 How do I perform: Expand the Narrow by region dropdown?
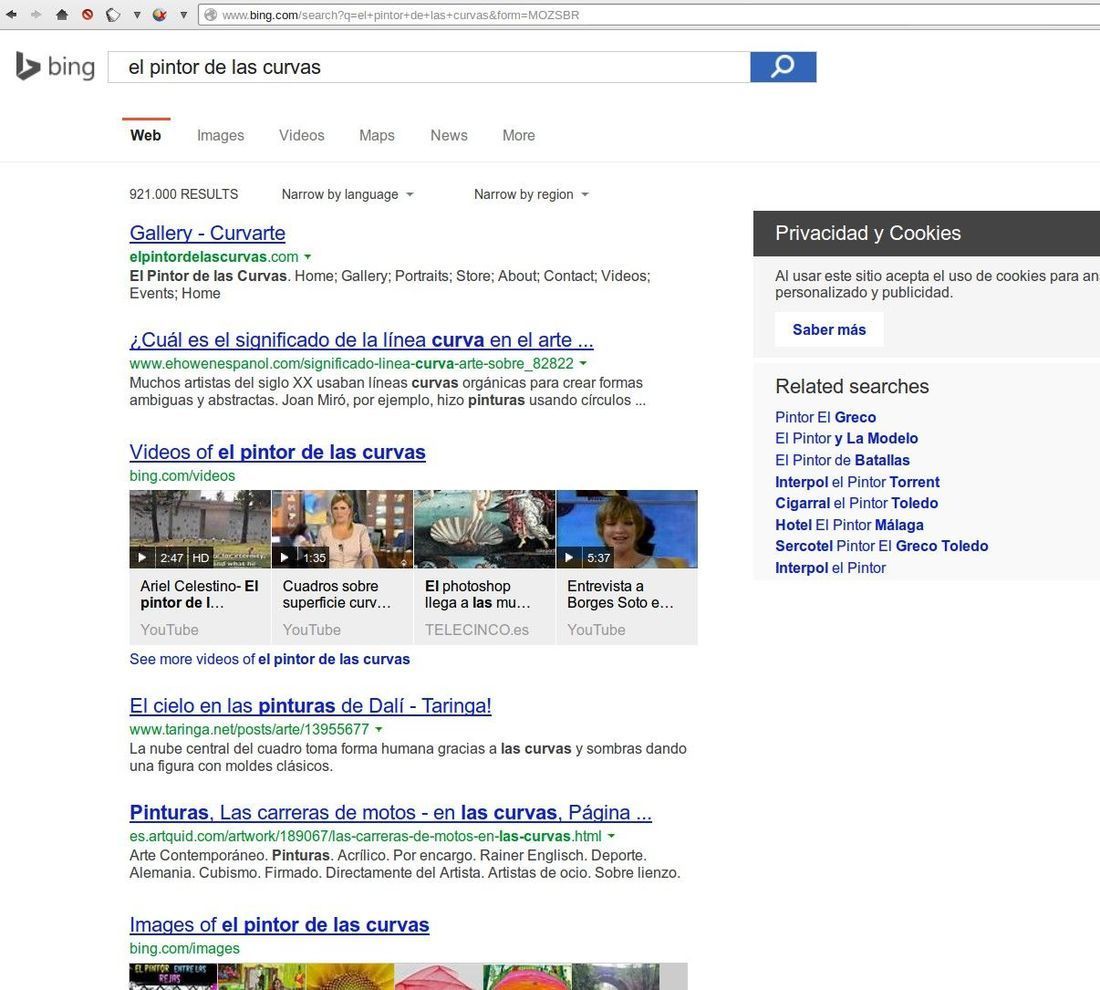point(531,194)
